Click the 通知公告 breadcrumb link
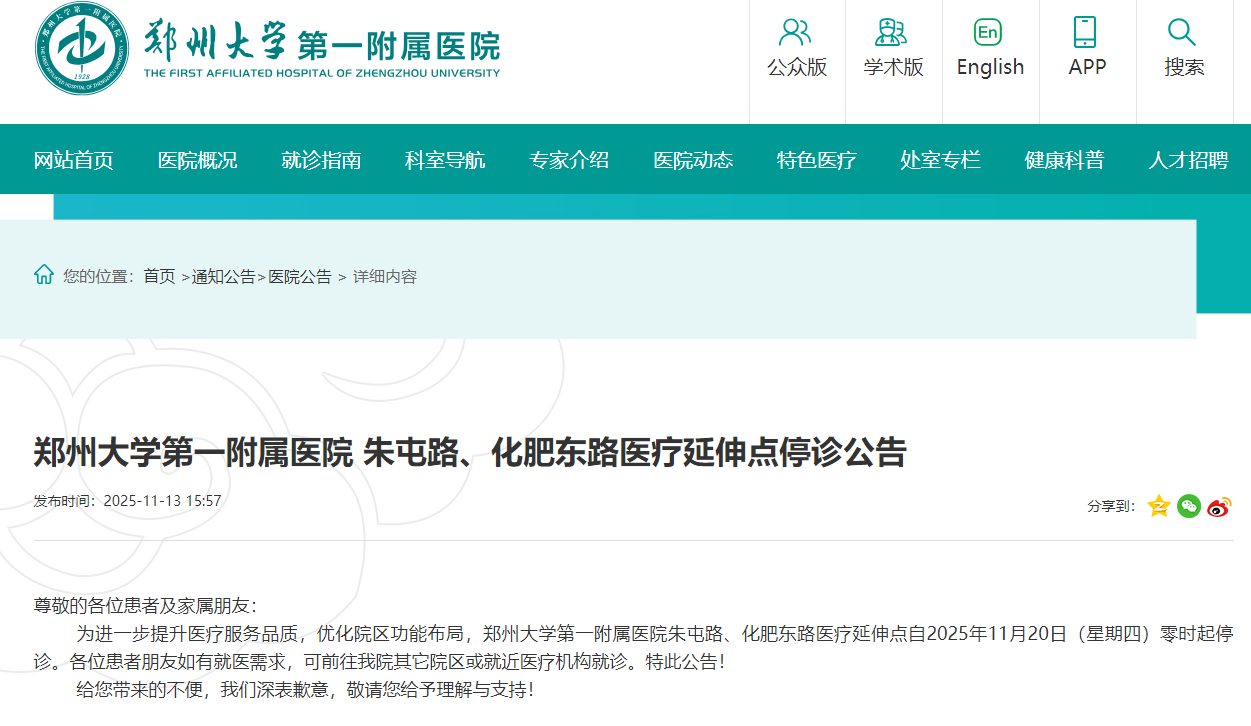 (224, 277)
